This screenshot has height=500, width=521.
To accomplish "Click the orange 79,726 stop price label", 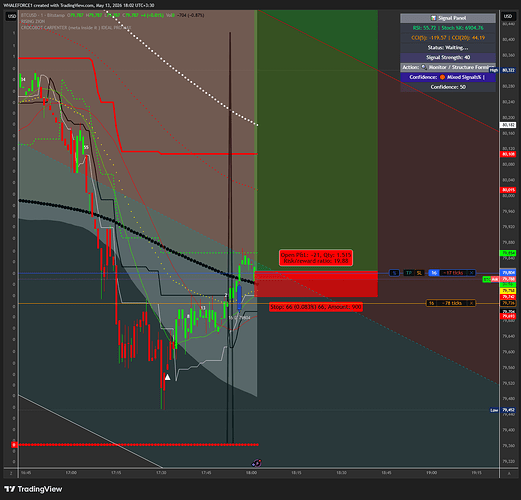I will click(x=508, y=303).
